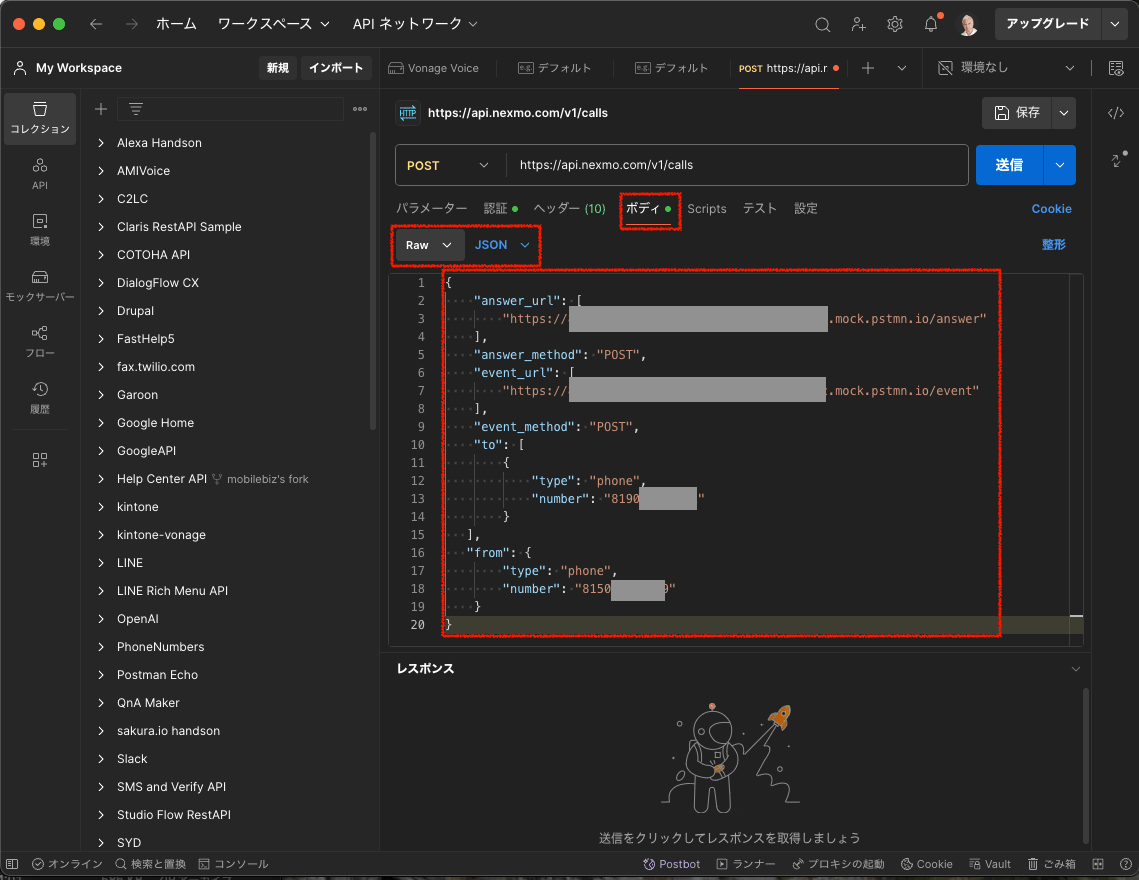The width and height of the screenshot is (1139, 880).
Task: Click the Import (インポート) button
Action: pyautogui.click(x=336, y=68)
